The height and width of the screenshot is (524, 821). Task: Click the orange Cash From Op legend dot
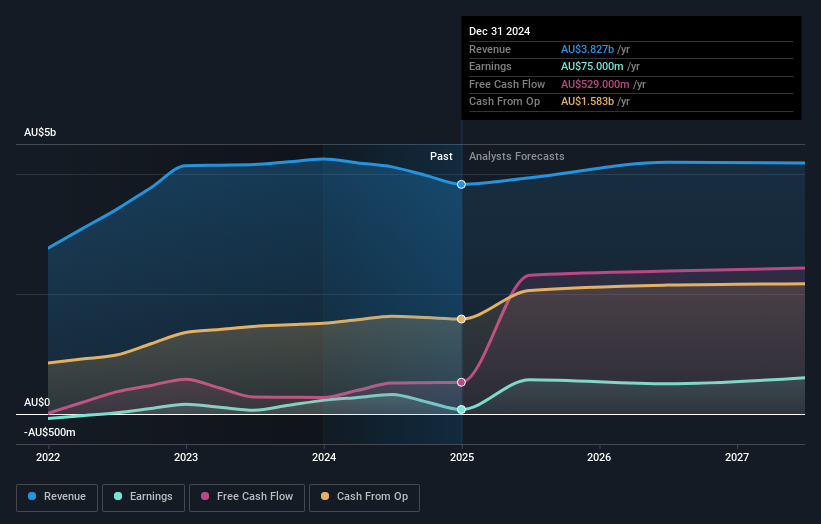[x=325, y=496]
